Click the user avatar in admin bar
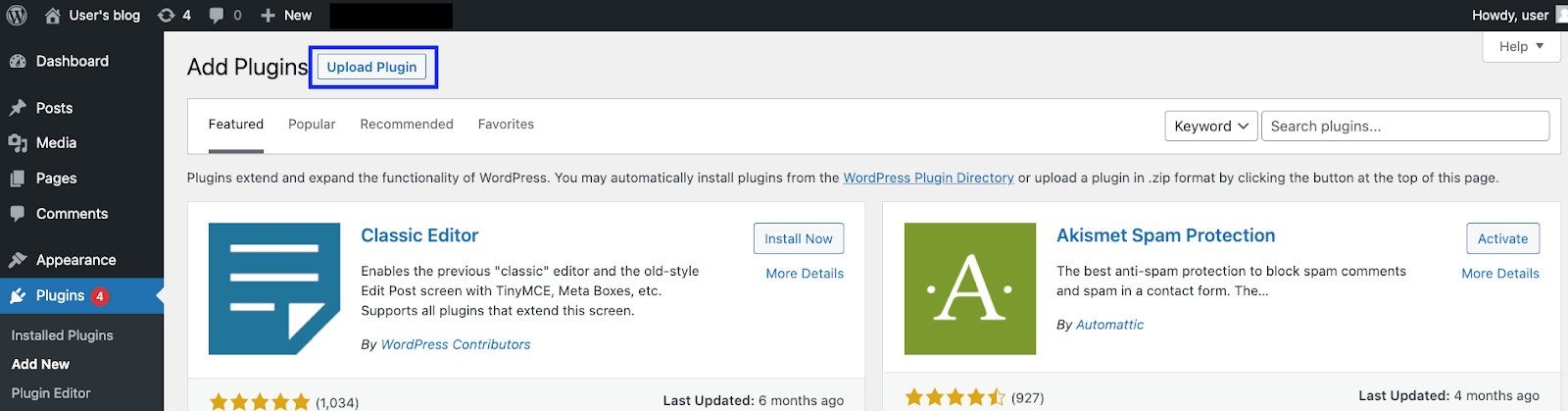 pyautogui.click(x=1561, y=16)
